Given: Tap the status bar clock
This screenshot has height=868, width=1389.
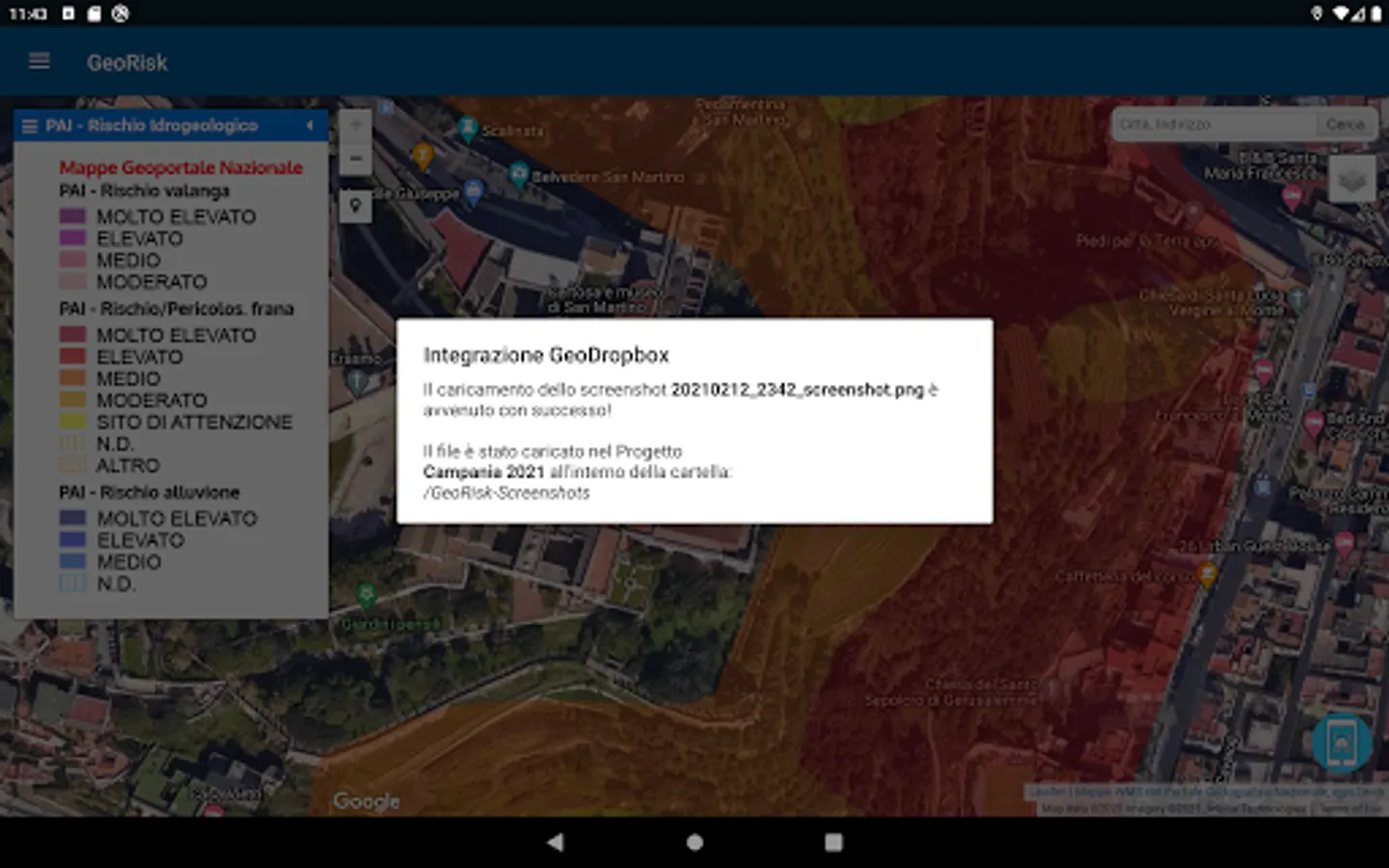Looking at the screenshot, I should [x=28, y=14].
